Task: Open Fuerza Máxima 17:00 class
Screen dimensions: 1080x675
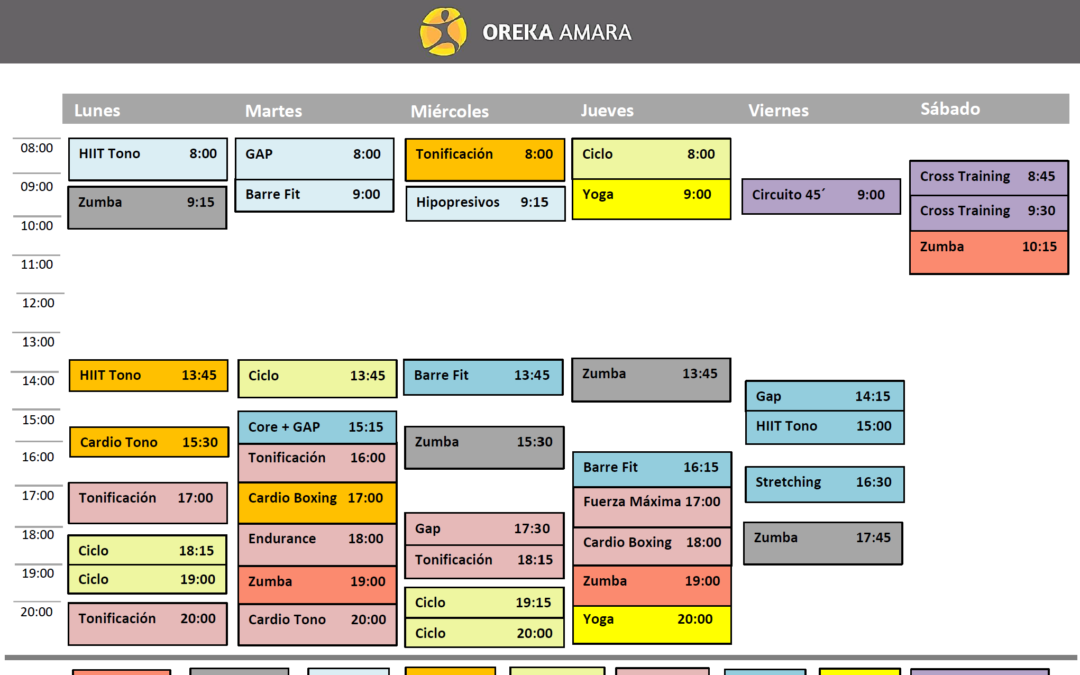Action: pyautogui.click(x=652, y=508)
